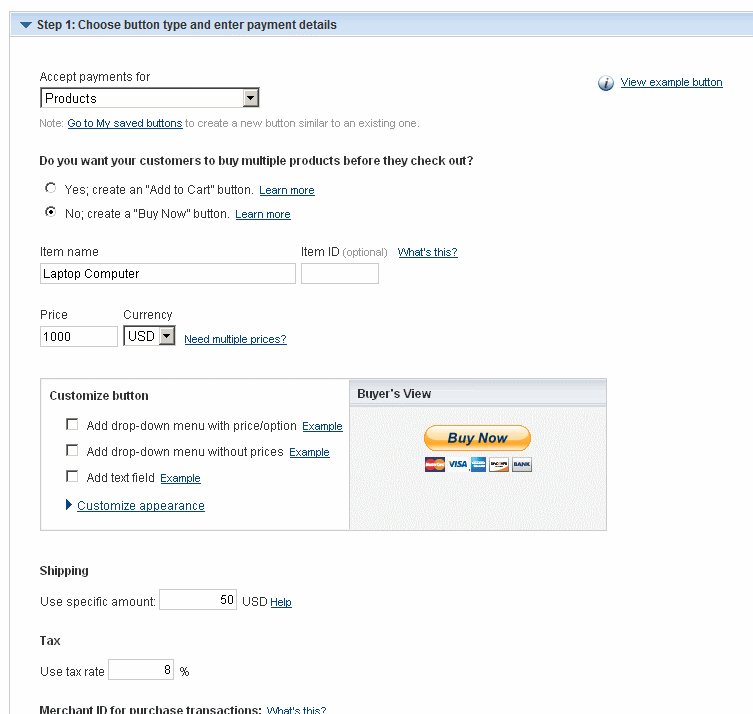
Task: Open the Accept payments for dropdown
Action: click(x=150, y=98)
